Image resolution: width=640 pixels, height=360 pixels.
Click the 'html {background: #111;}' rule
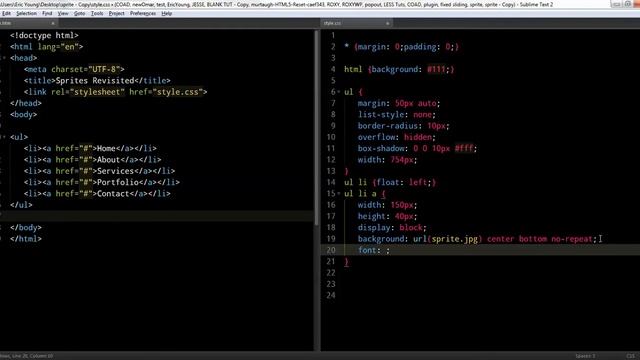(399, 69)
